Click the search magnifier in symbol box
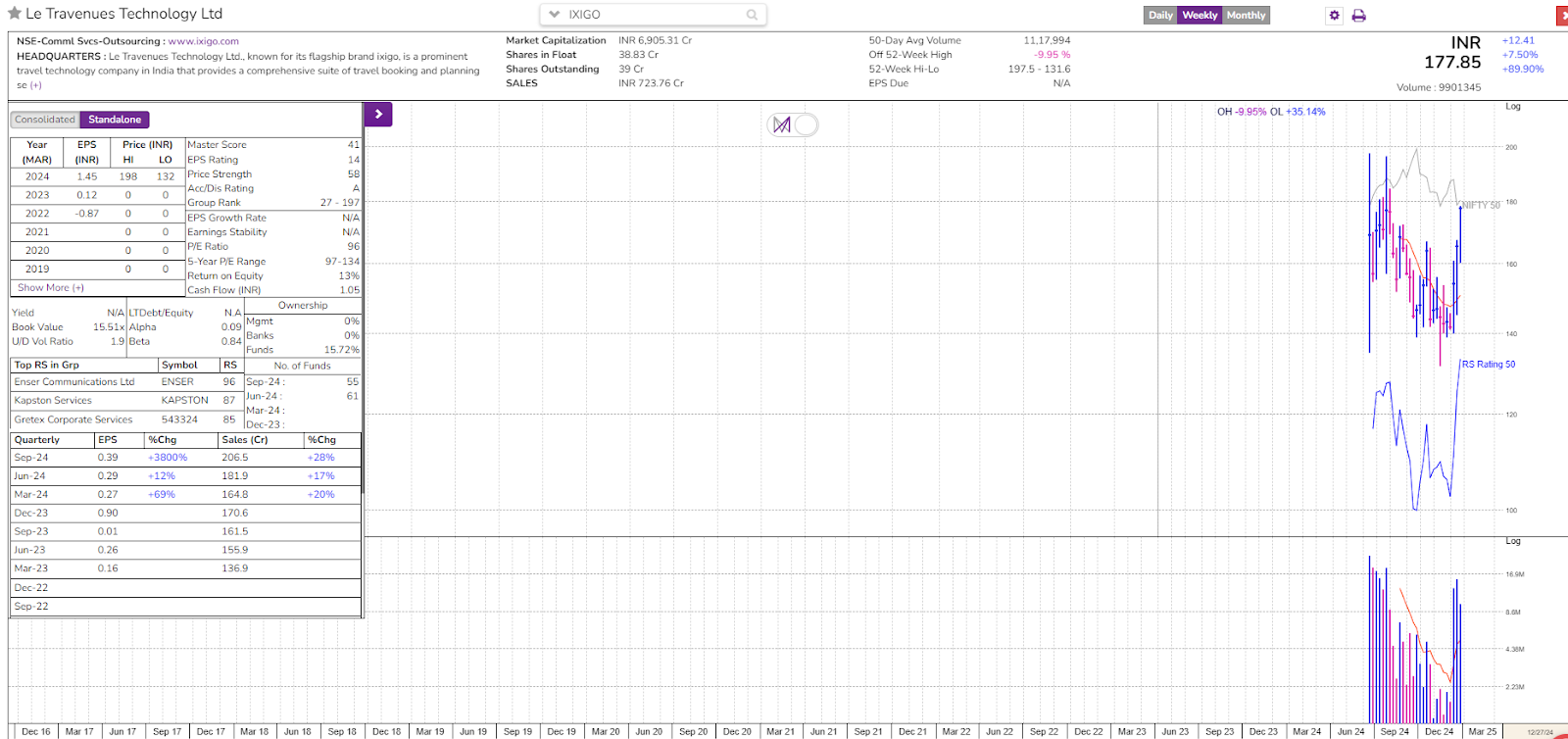Viewport: 1568px width, 739px height. [x=752, y=15]
